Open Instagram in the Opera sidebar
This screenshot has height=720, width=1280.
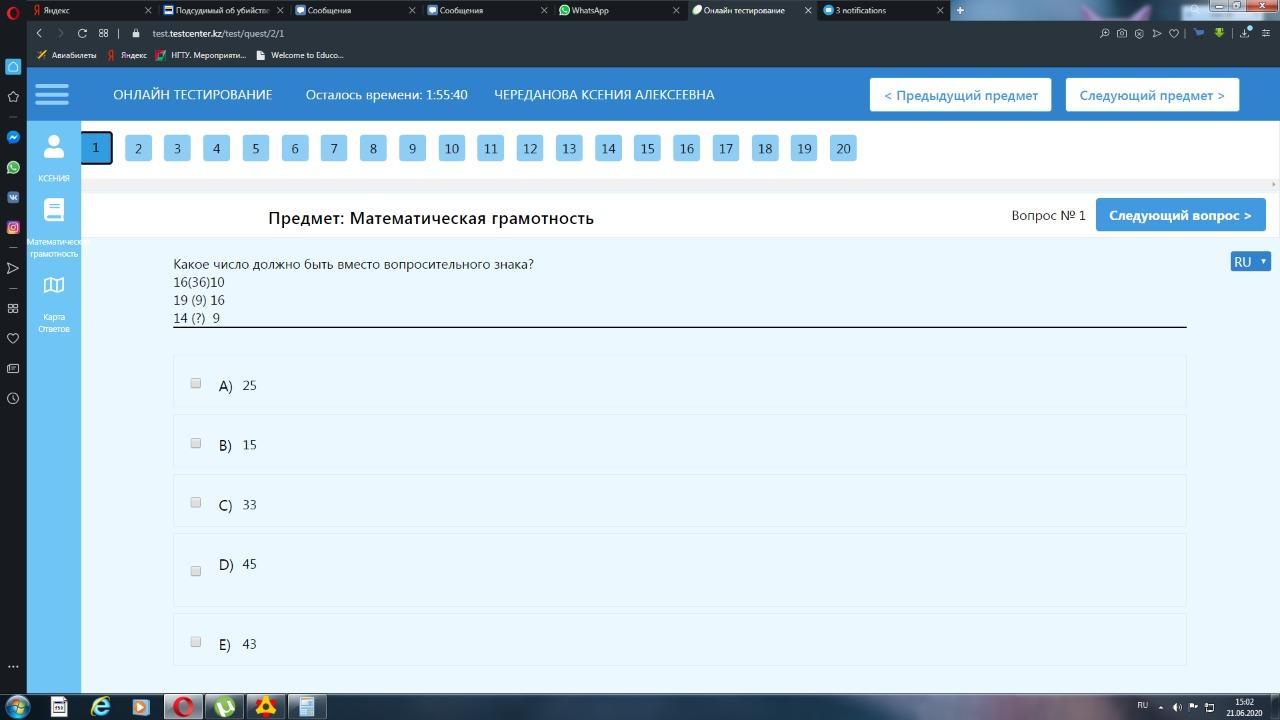pyautogui.click(x=13, y=227)
